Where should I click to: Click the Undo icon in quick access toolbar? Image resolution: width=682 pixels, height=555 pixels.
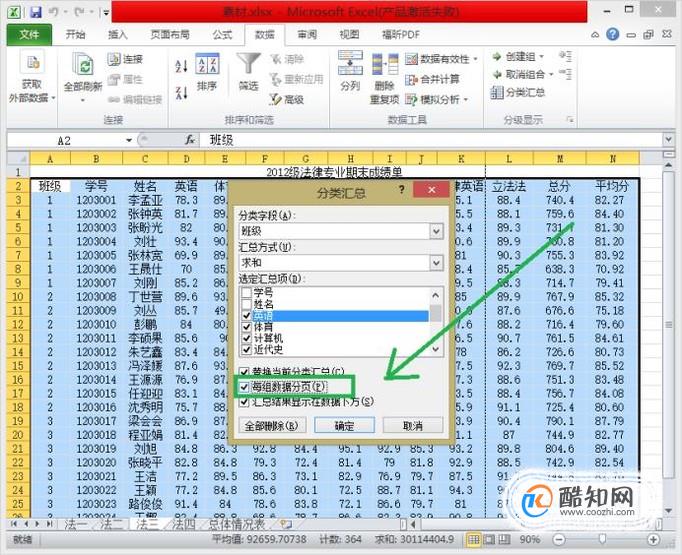(53, 12)
